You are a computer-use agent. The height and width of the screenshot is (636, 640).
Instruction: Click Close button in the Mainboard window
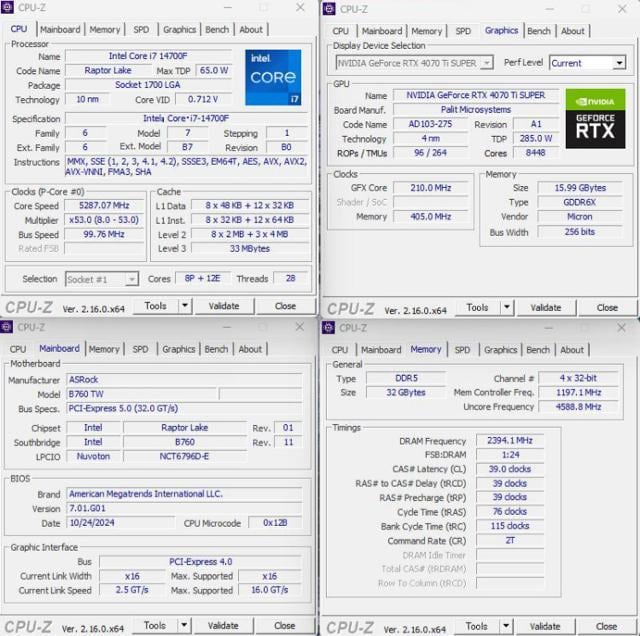pyautogui.click(x=284, y=625)
